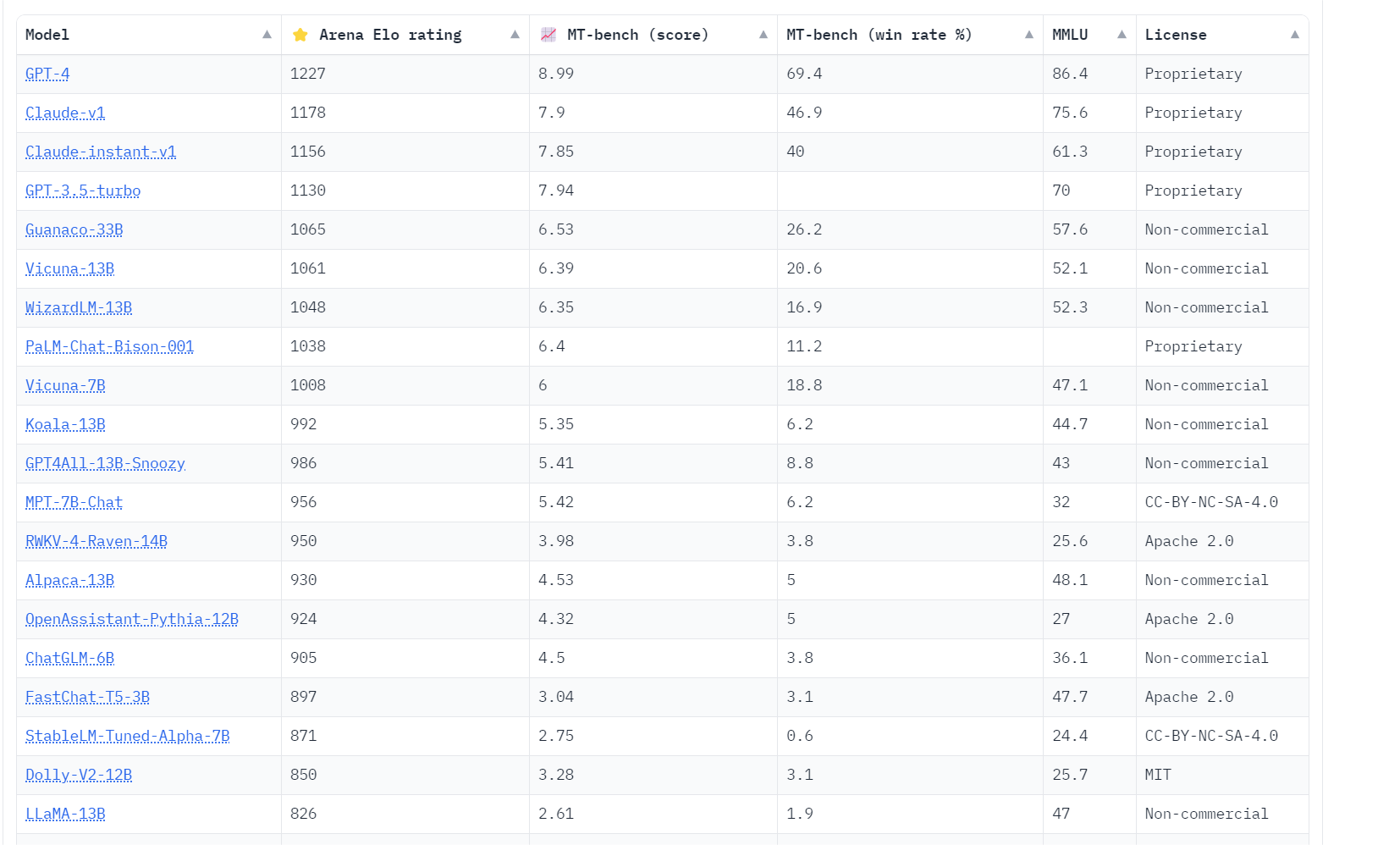Select LLaMA-13B's MT-bench score 2.61
The height and width of the screenshot is (845, 1400).
coord(556,814)
